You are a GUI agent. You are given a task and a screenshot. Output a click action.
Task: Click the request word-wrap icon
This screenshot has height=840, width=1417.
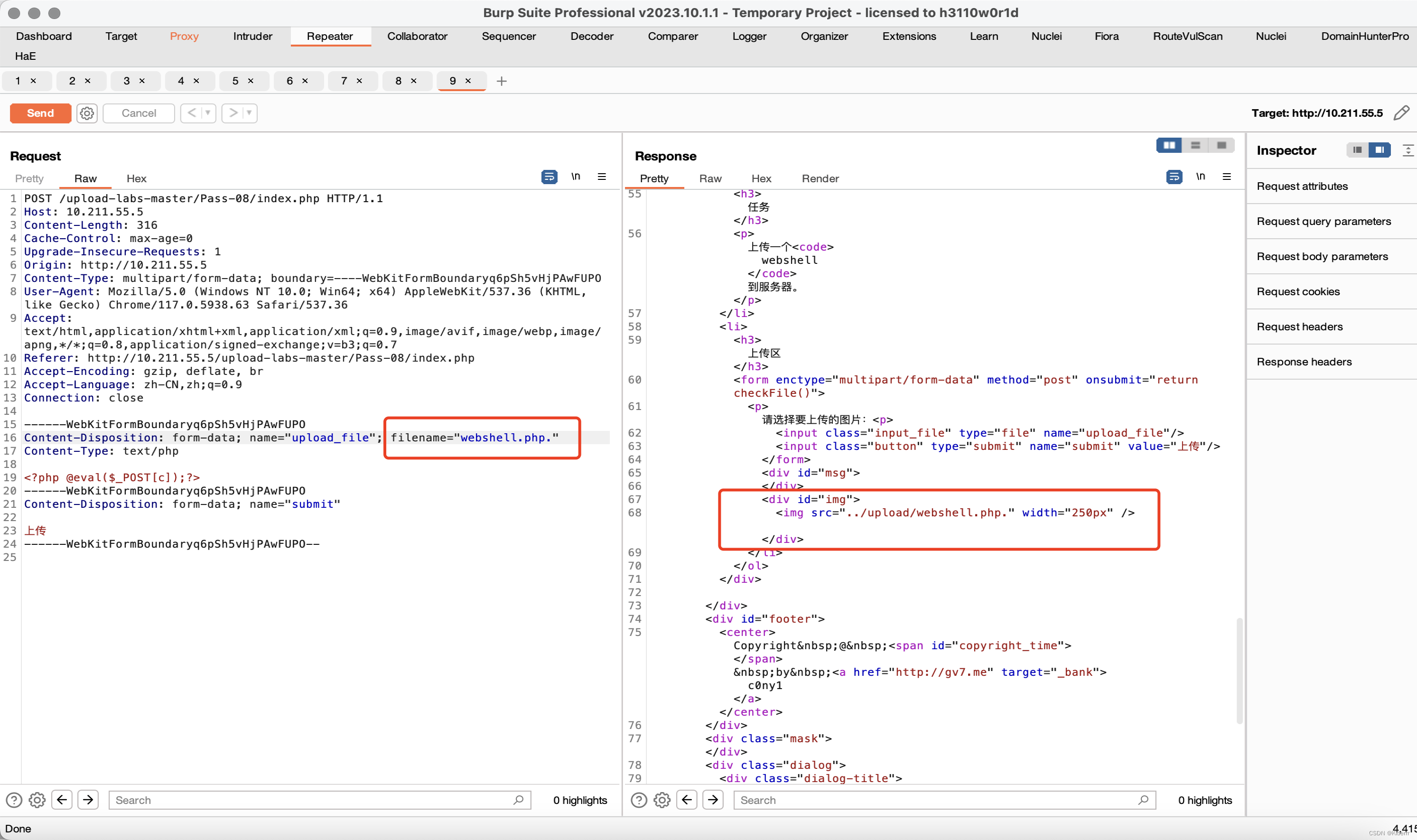tap(549, 177)
